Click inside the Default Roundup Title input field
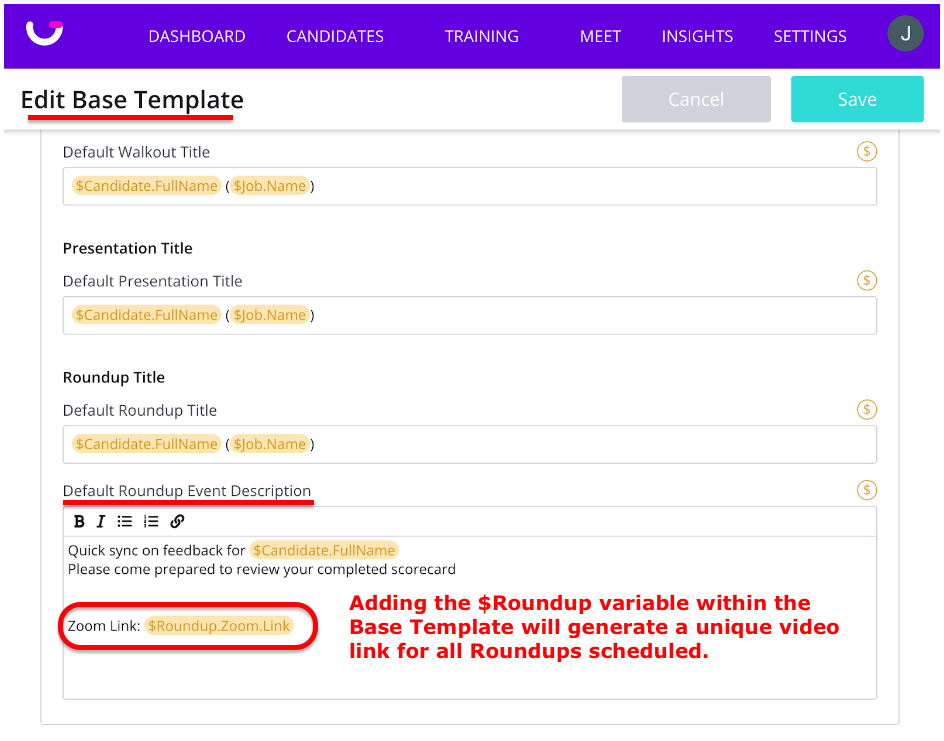 click(470, 443)
